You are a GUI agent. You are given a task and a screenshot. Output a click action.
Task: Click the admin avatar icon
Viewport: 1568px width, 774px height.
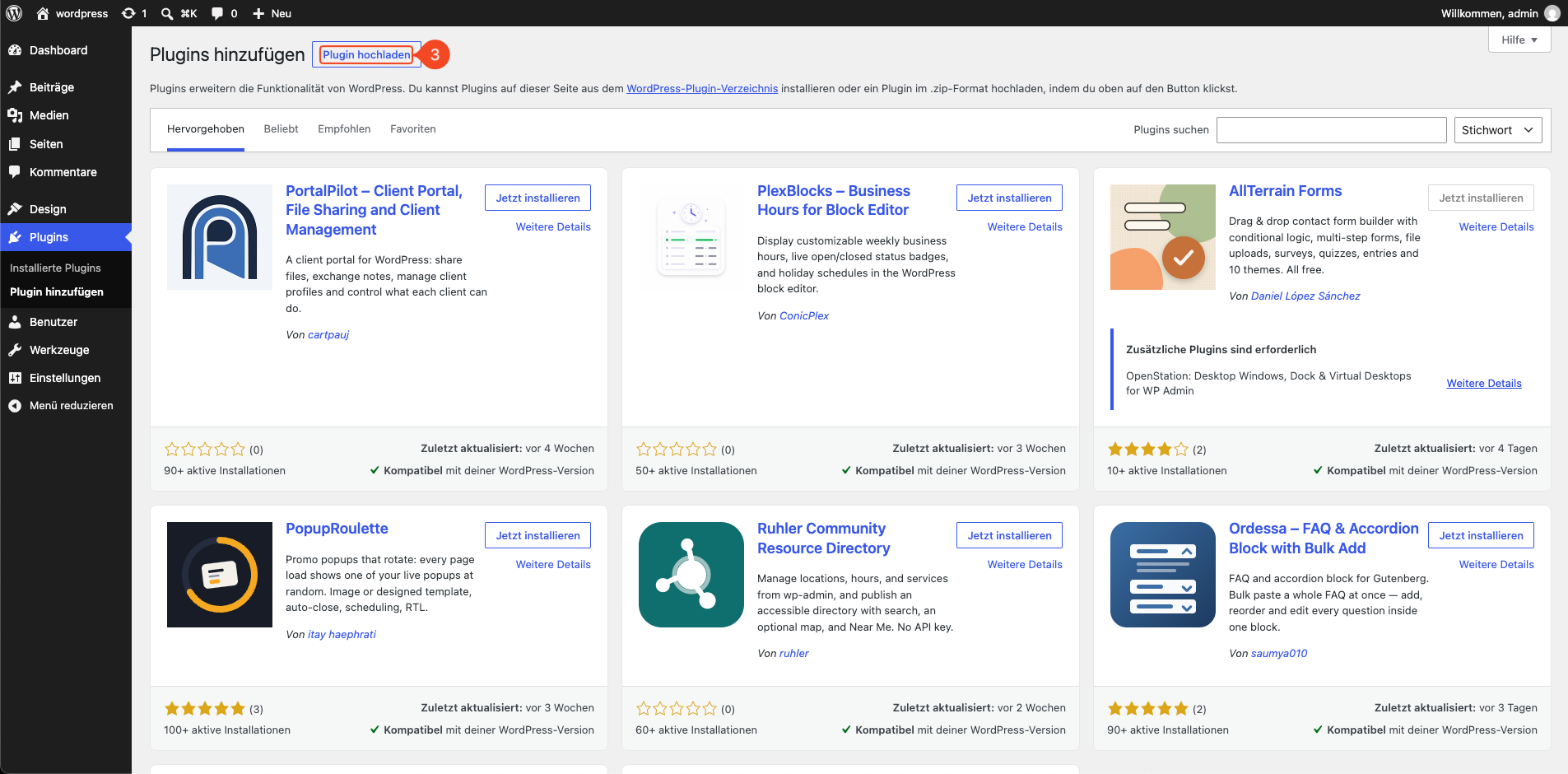pos(1552,13)
